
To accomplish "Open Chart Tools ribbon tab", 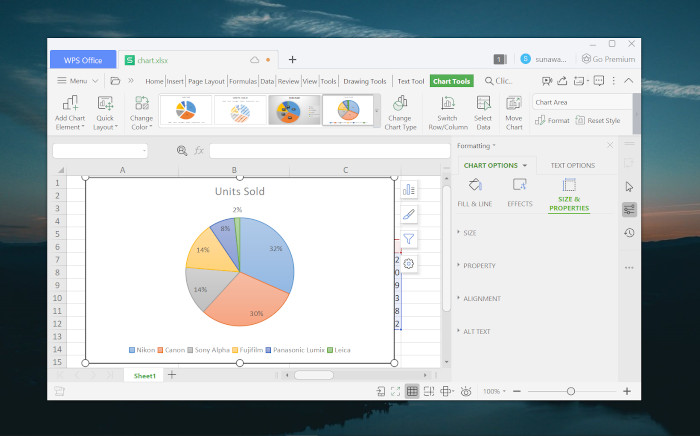I will 451,81.
